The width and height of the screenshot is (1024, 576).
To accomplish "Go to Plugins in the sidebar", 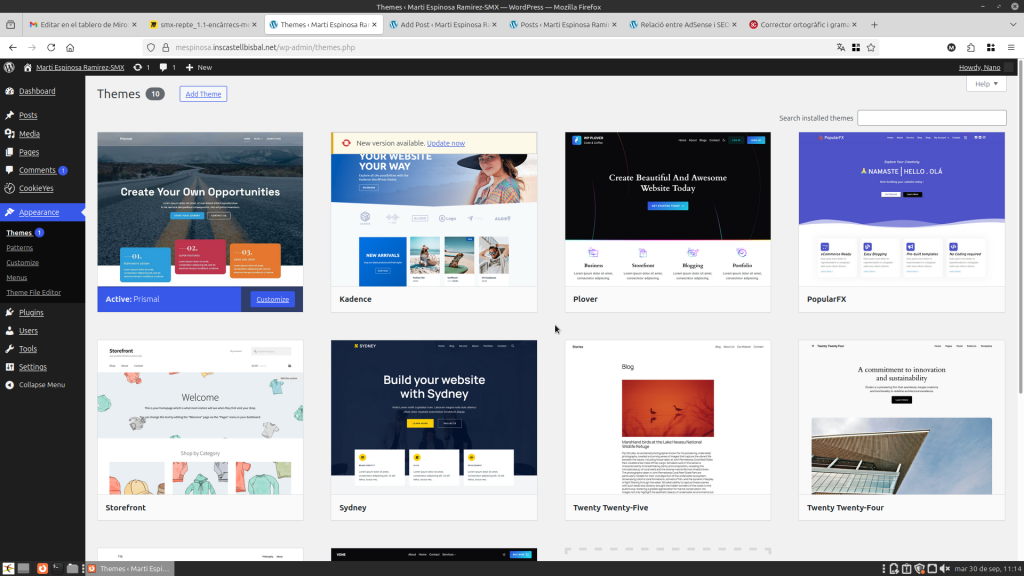I will [31, 312].
